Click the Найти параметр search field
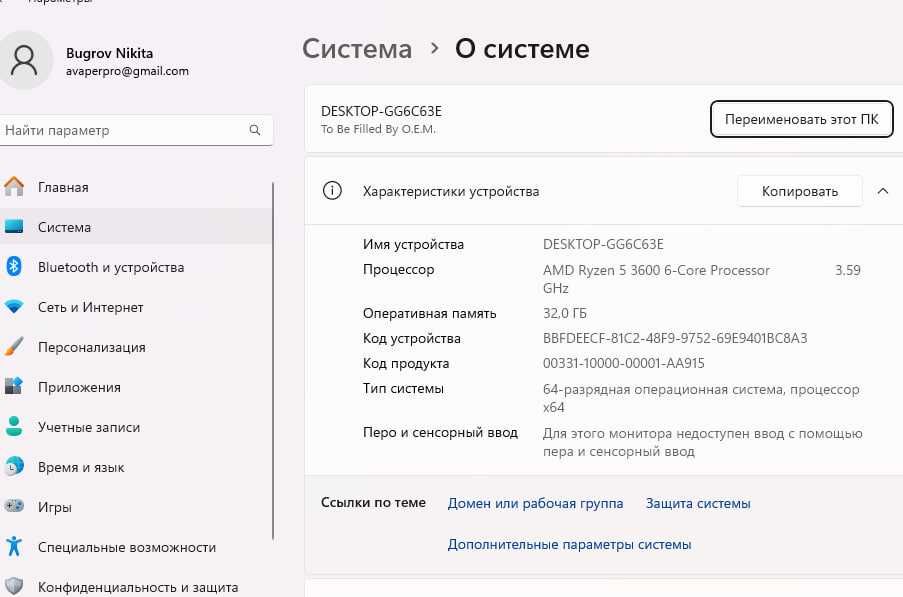 coord(136,130)
